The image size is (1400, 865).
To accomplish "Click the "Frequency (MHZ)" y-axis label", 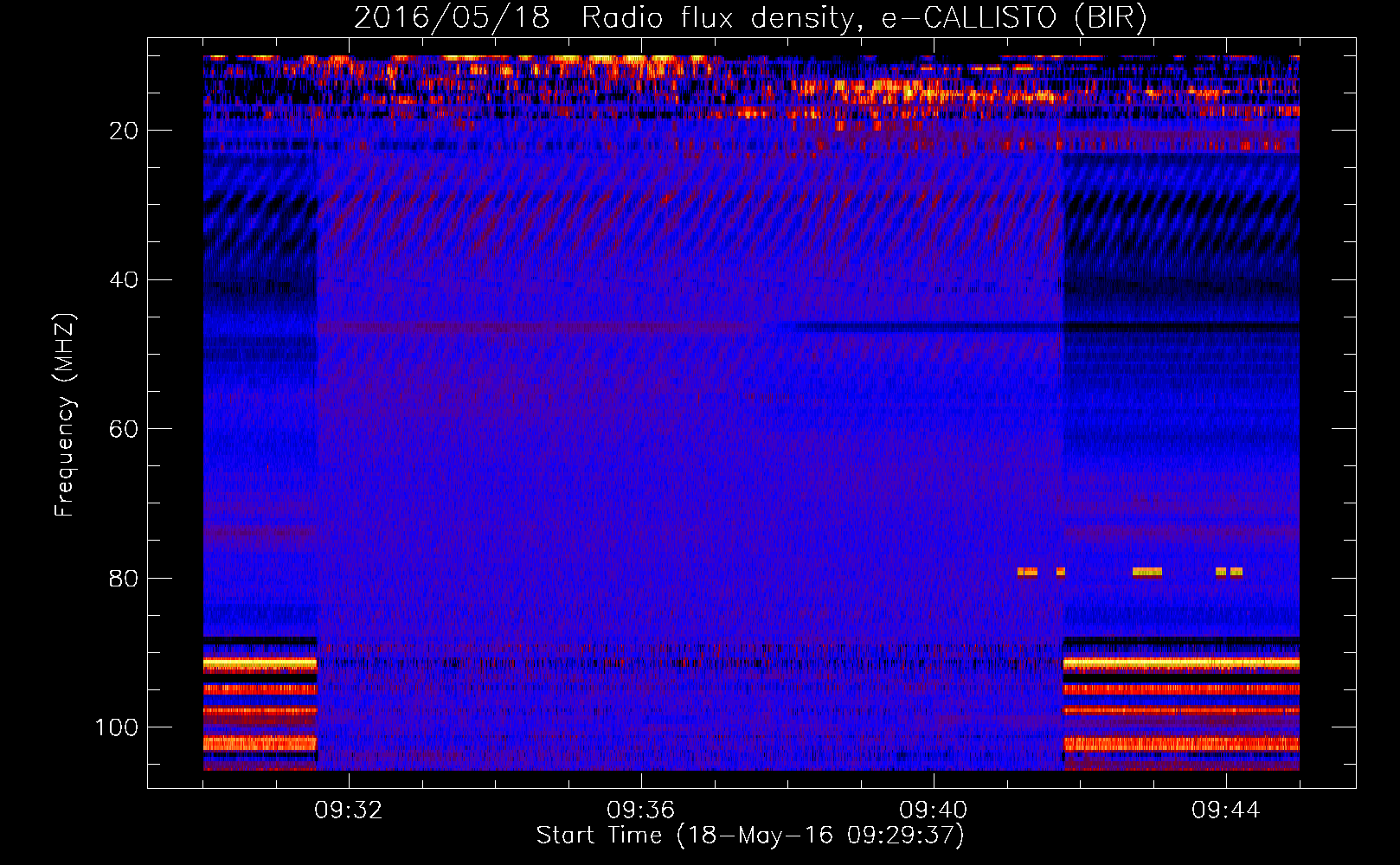I will (x=65, y=415).
